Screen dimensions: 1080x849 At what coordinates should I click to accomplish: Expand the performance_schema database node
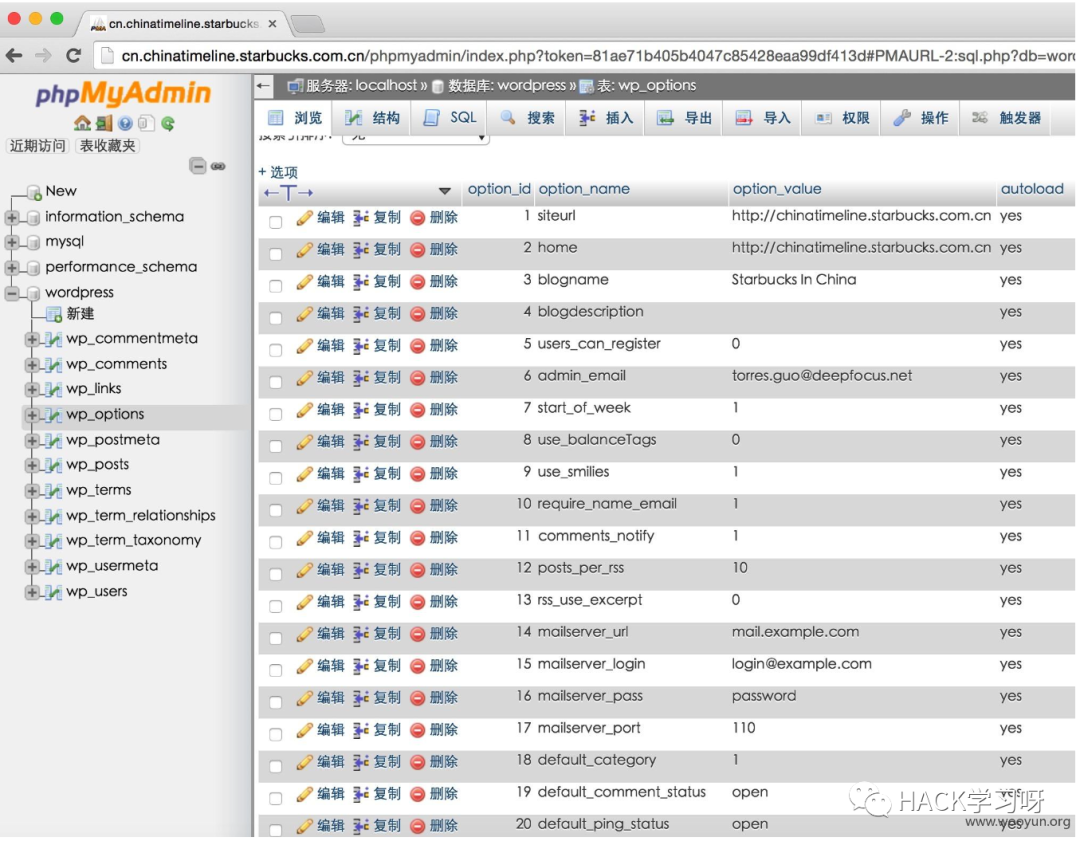click(x=12, y=267)
